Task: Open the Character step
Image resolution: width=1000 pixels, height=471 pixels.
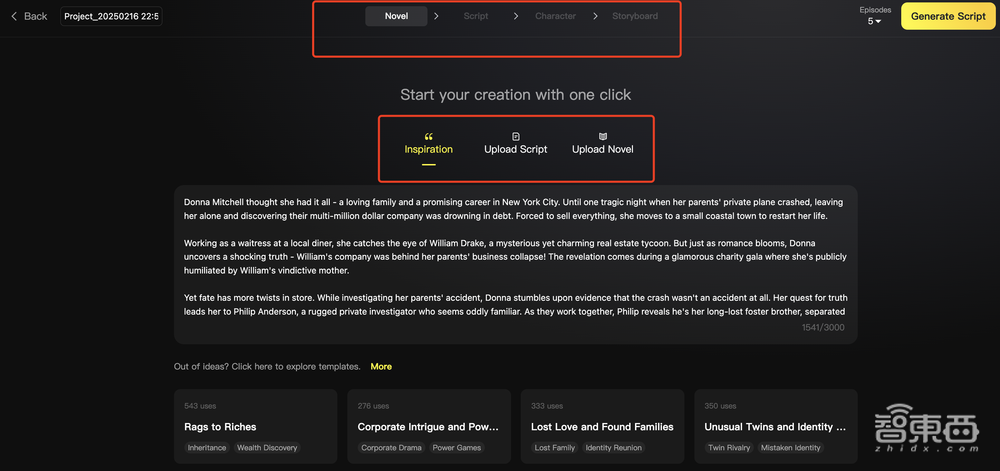Action: 555,16
